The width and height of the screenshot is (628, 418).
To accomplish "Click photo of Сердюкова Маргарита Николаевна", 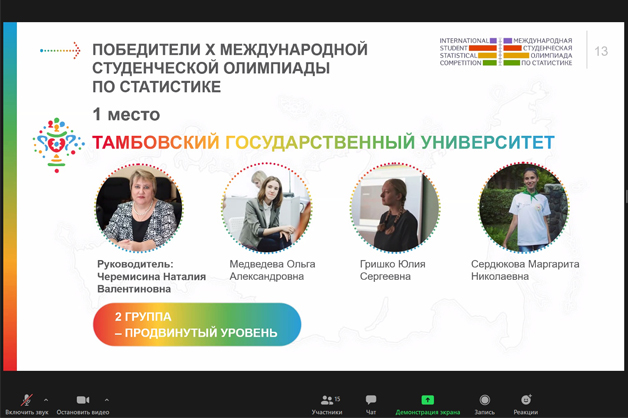I will [x=523, y=208].
